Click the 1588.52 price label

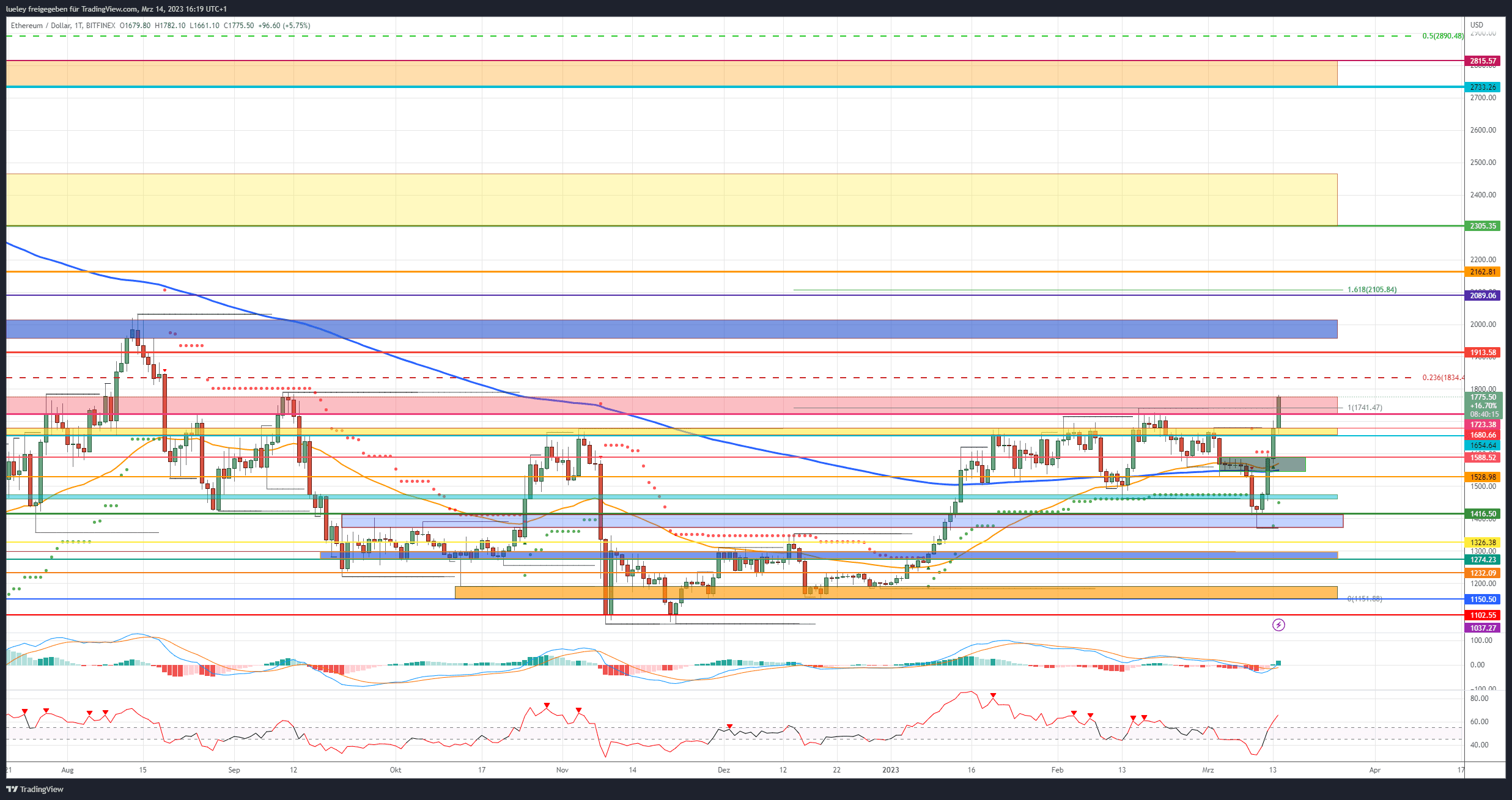point(1483,458)
